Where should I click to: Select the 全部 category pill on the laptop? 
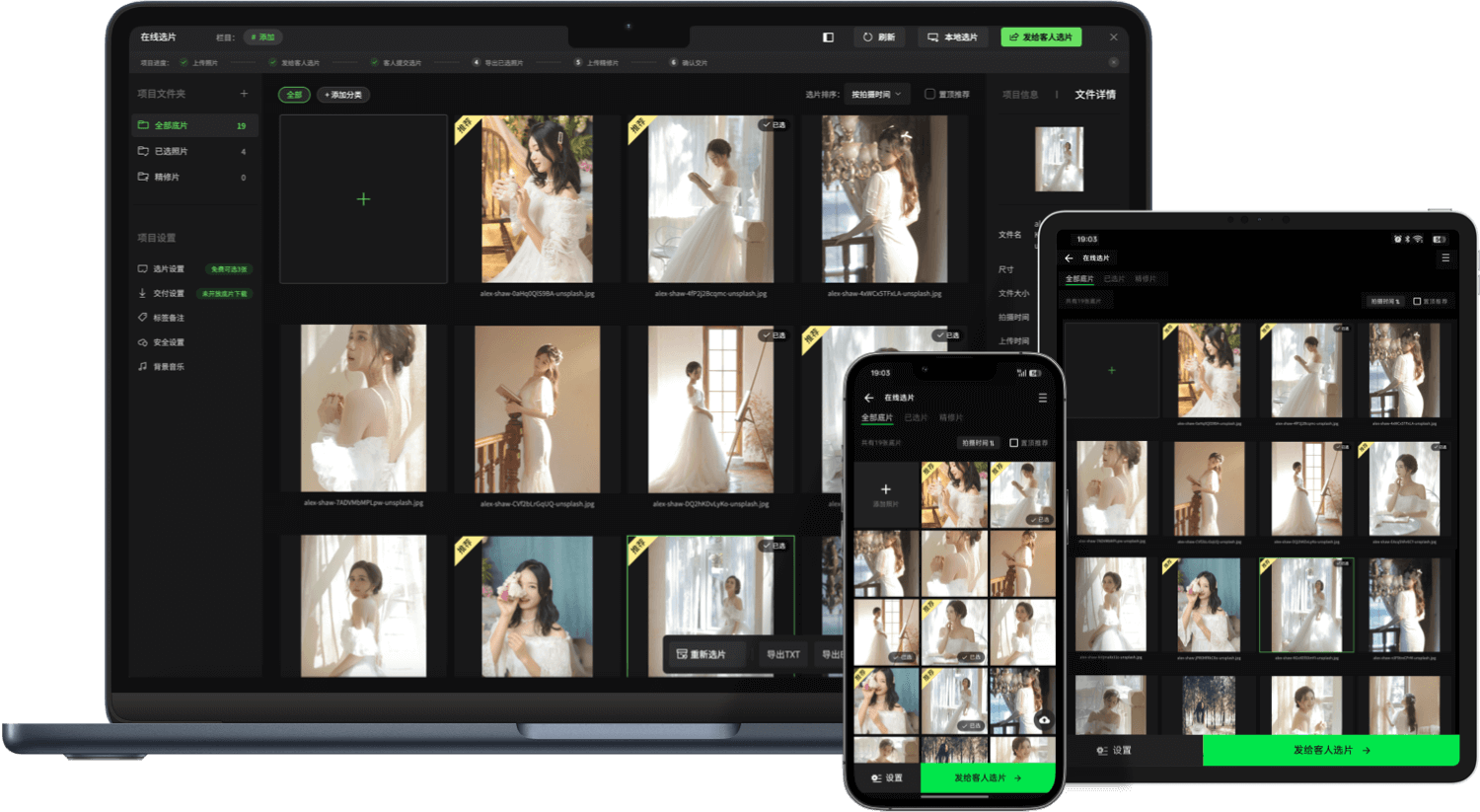294,95
